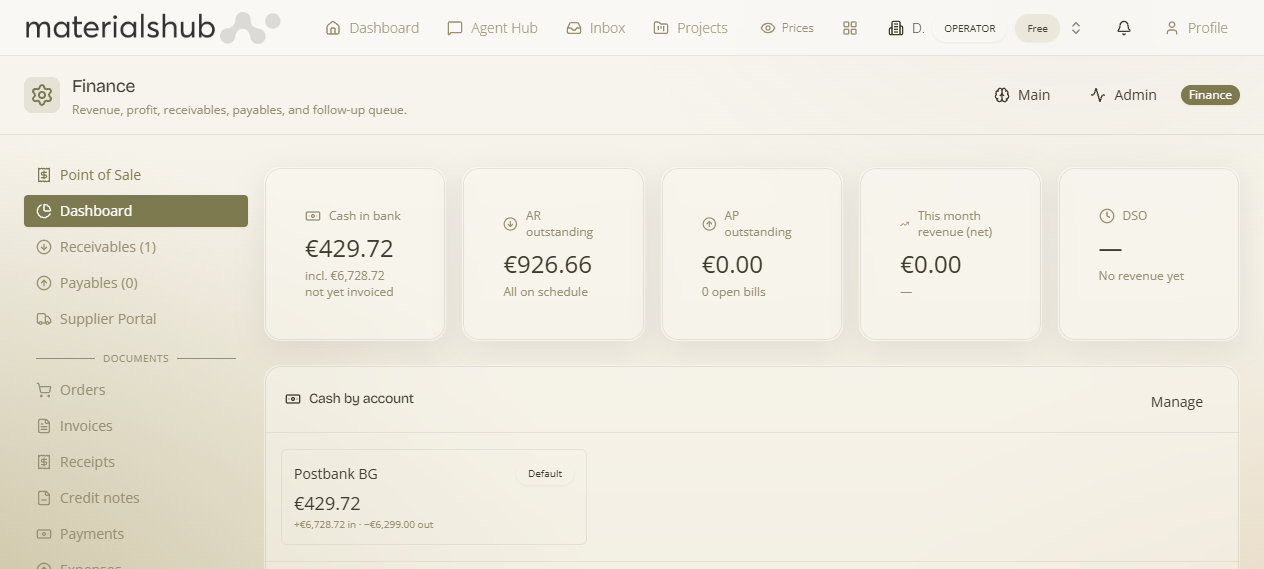
Task: Open Orders in the sidebar
Action: coord(136,390)
